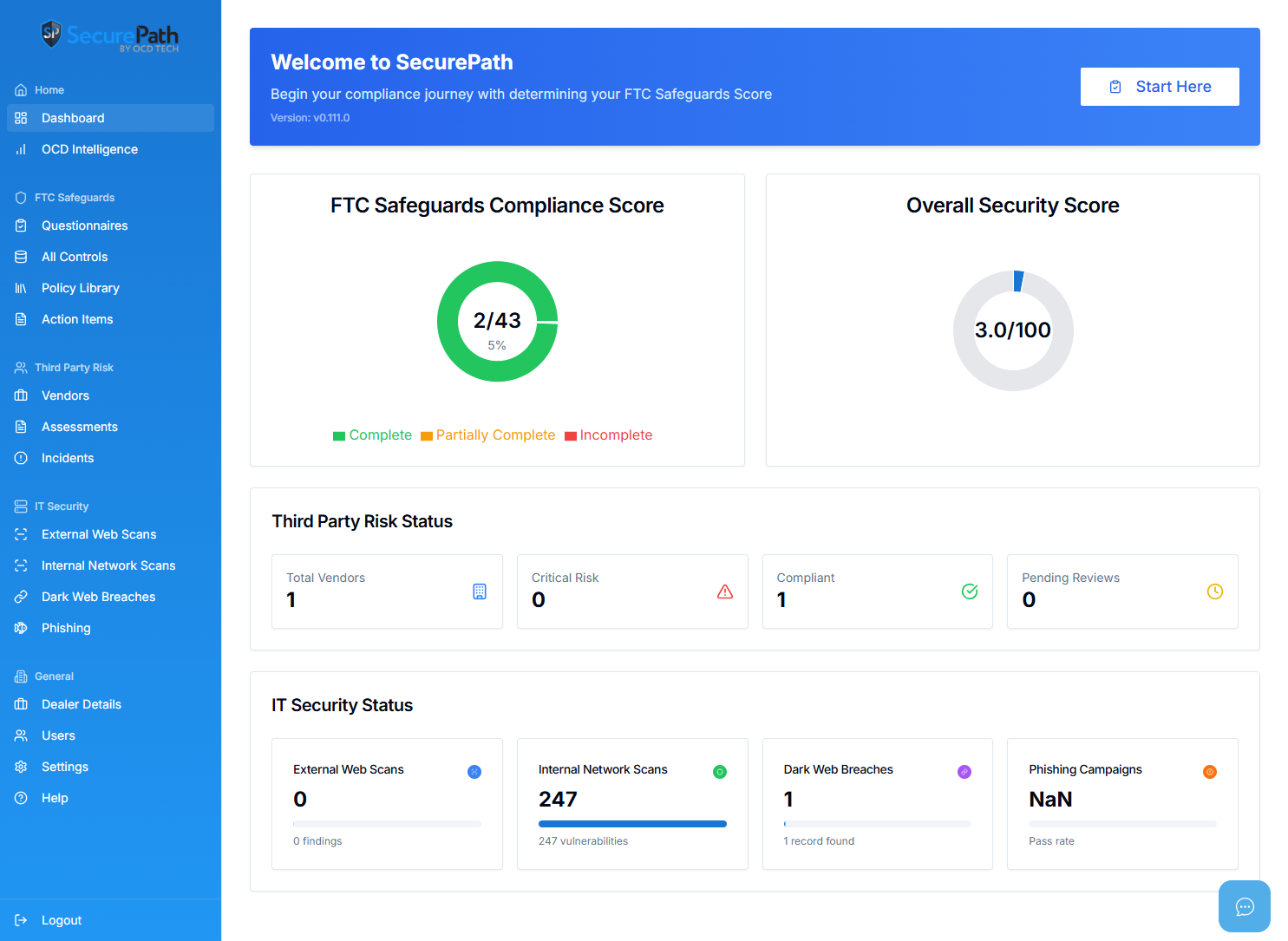Click the Pending Reviews clock icon

1214,591
